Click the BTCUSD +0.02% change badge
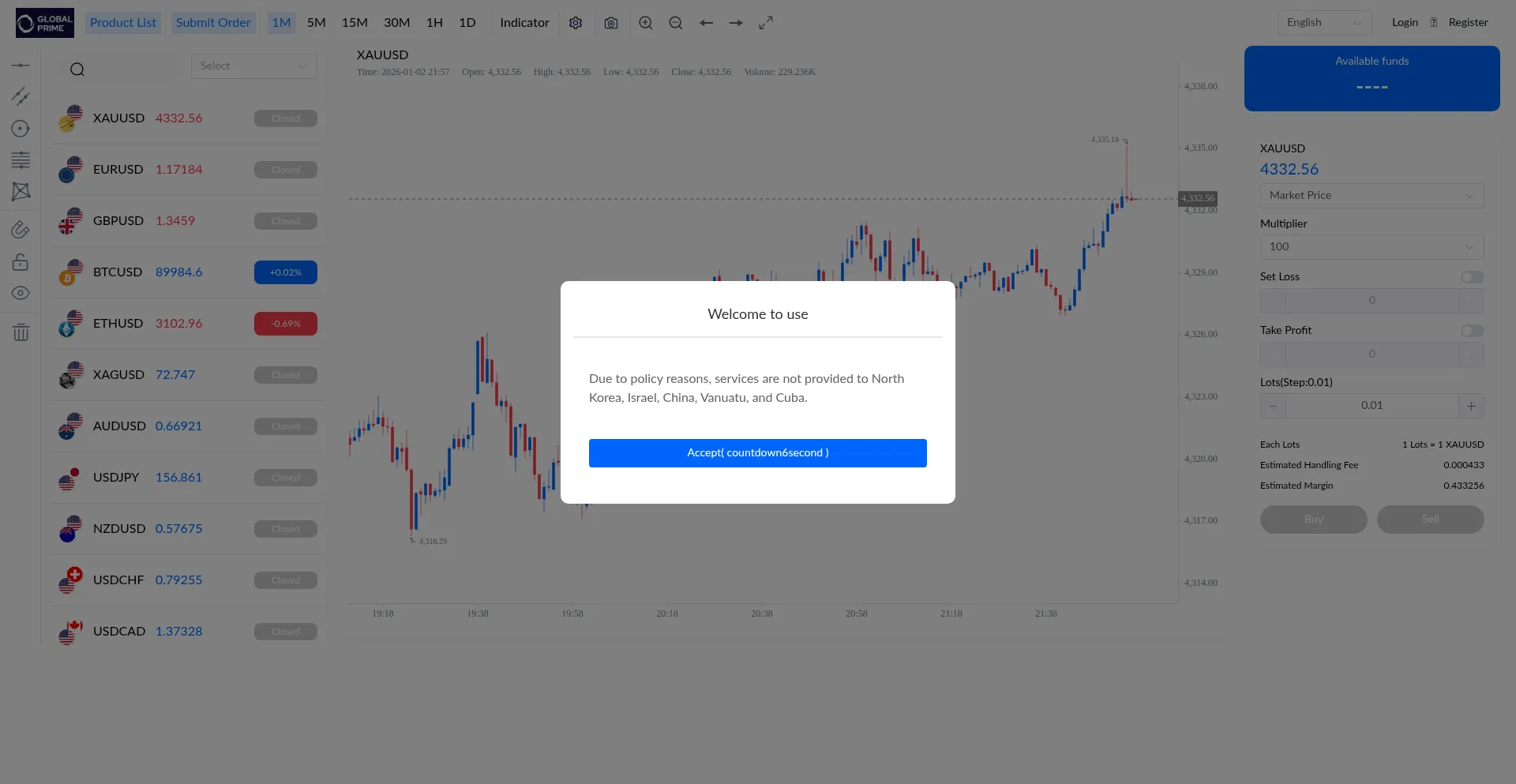This screenshot has width=1516, height=784. click(286, 272)
